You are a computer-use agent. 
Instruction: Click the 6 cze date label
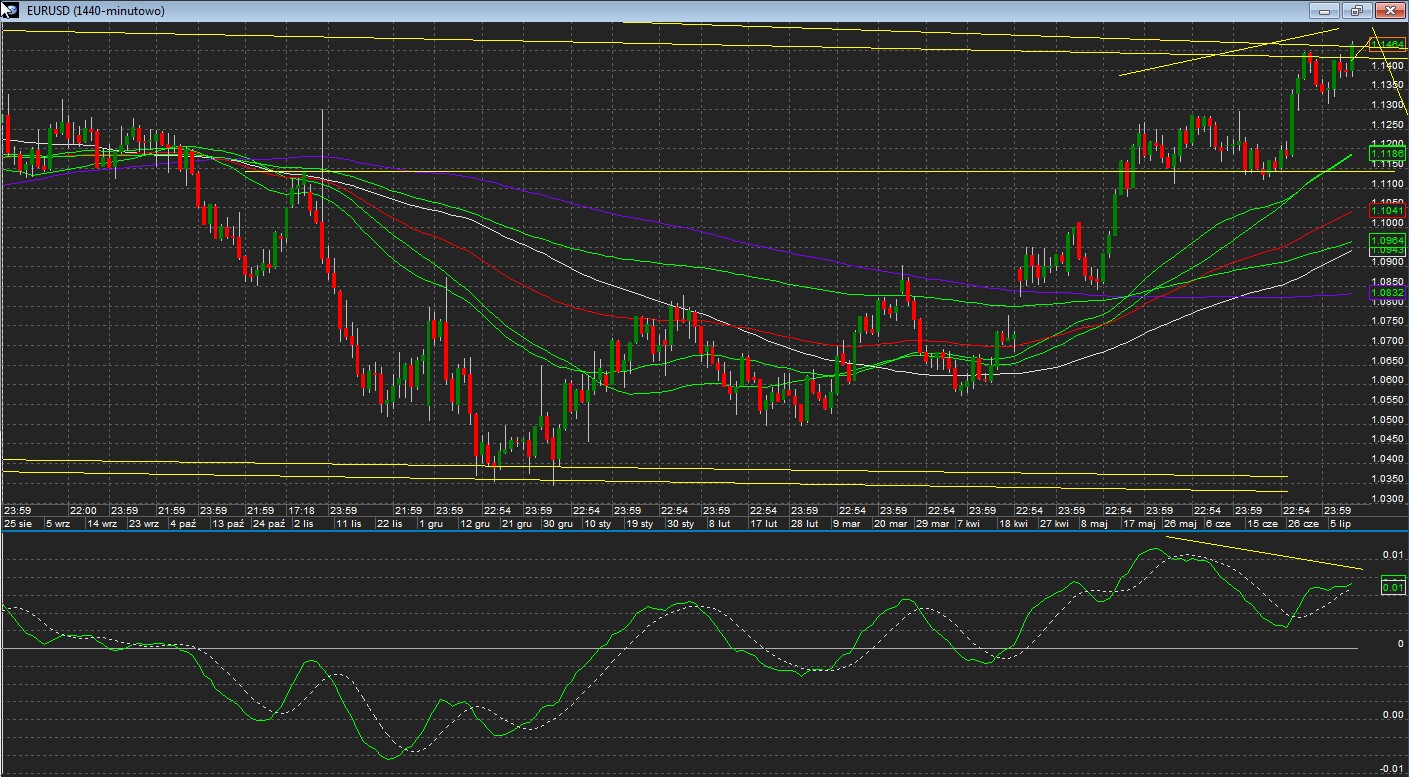coord(1218,523)
